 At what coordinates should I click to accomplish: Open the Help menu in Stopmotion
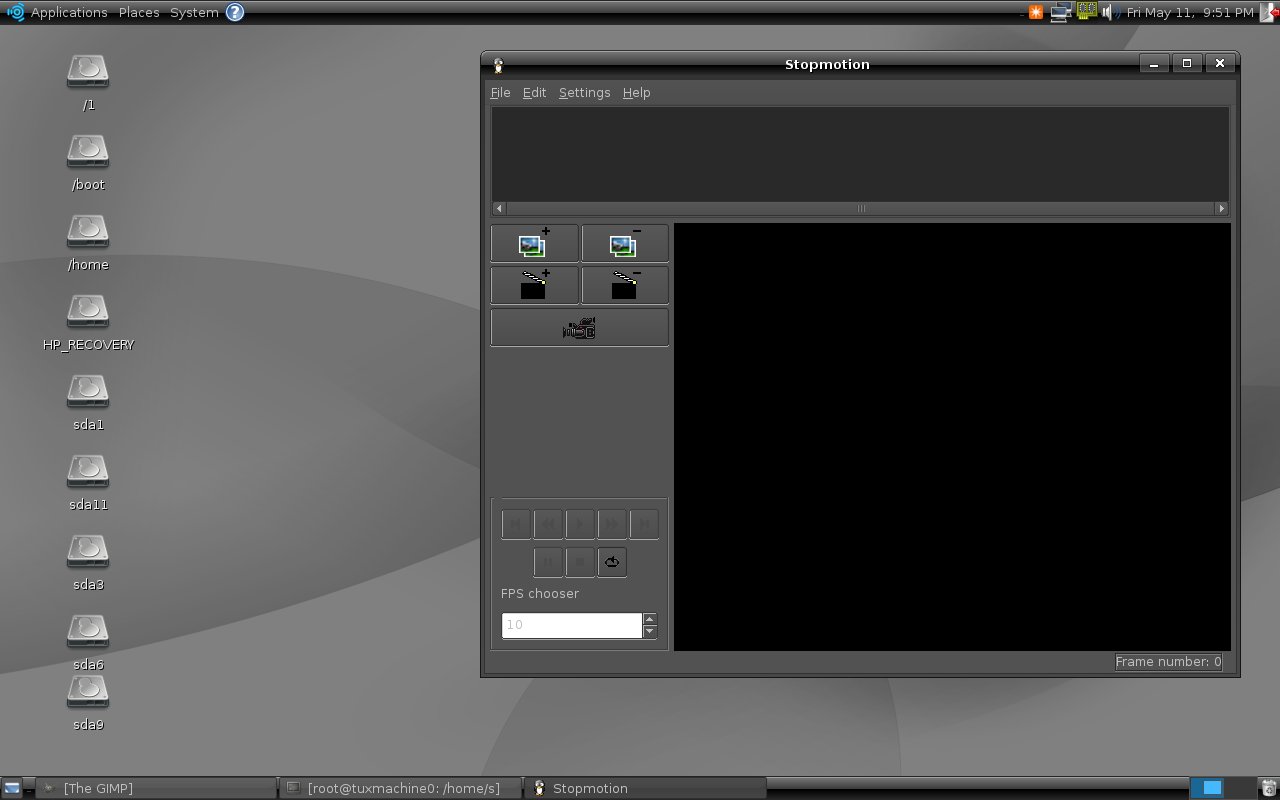(637, 93)
